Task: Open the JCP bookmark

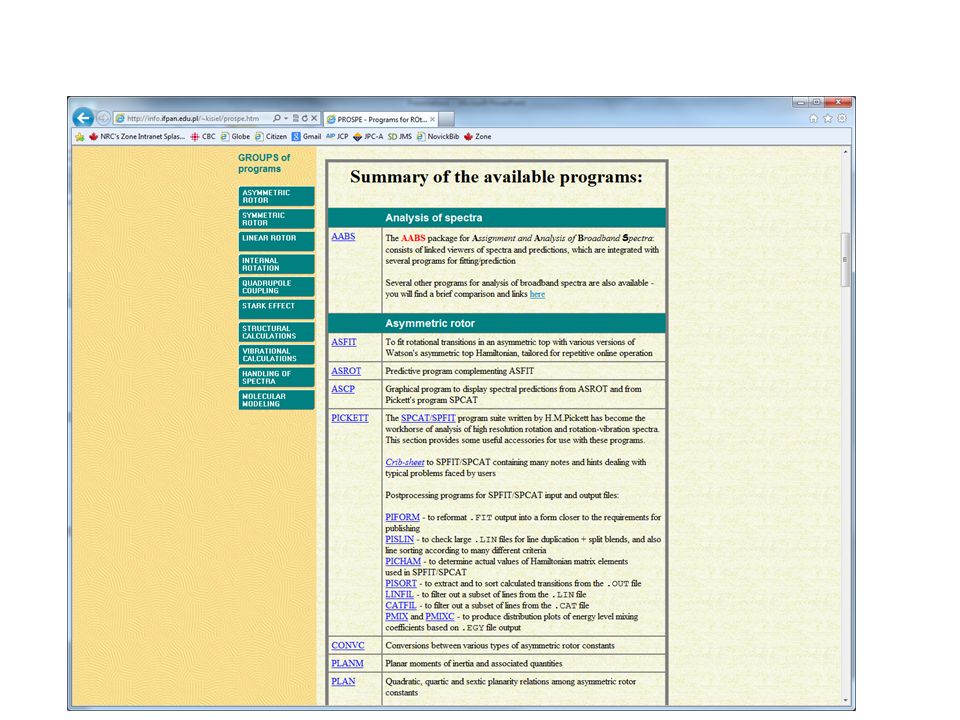Action: click(337, 137)
